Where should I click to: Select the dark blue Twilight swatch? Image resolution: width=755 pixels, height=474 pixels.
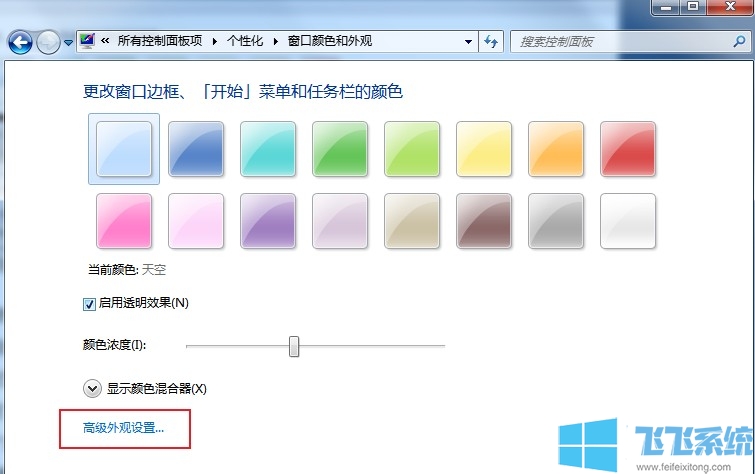[196, 149]
